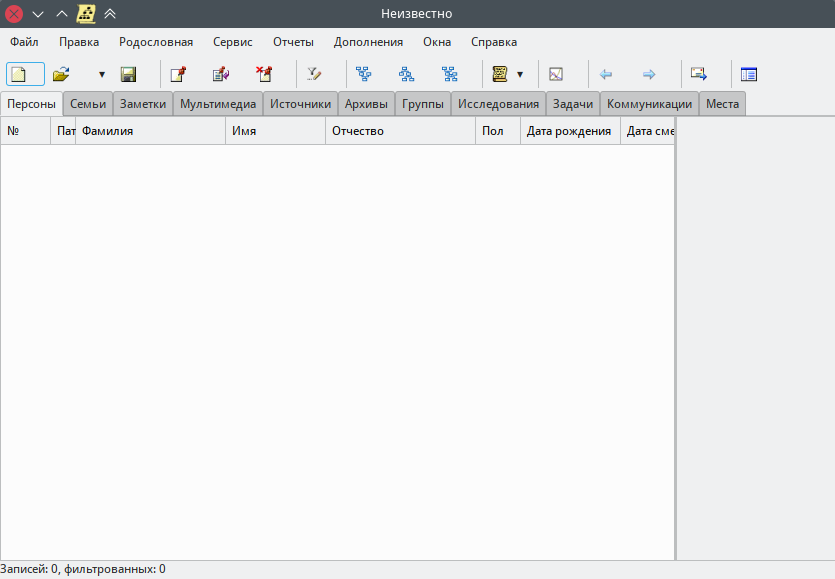Switch to the Семьи tab
Screen dimensions: 835x579
(x=88, y=104)
